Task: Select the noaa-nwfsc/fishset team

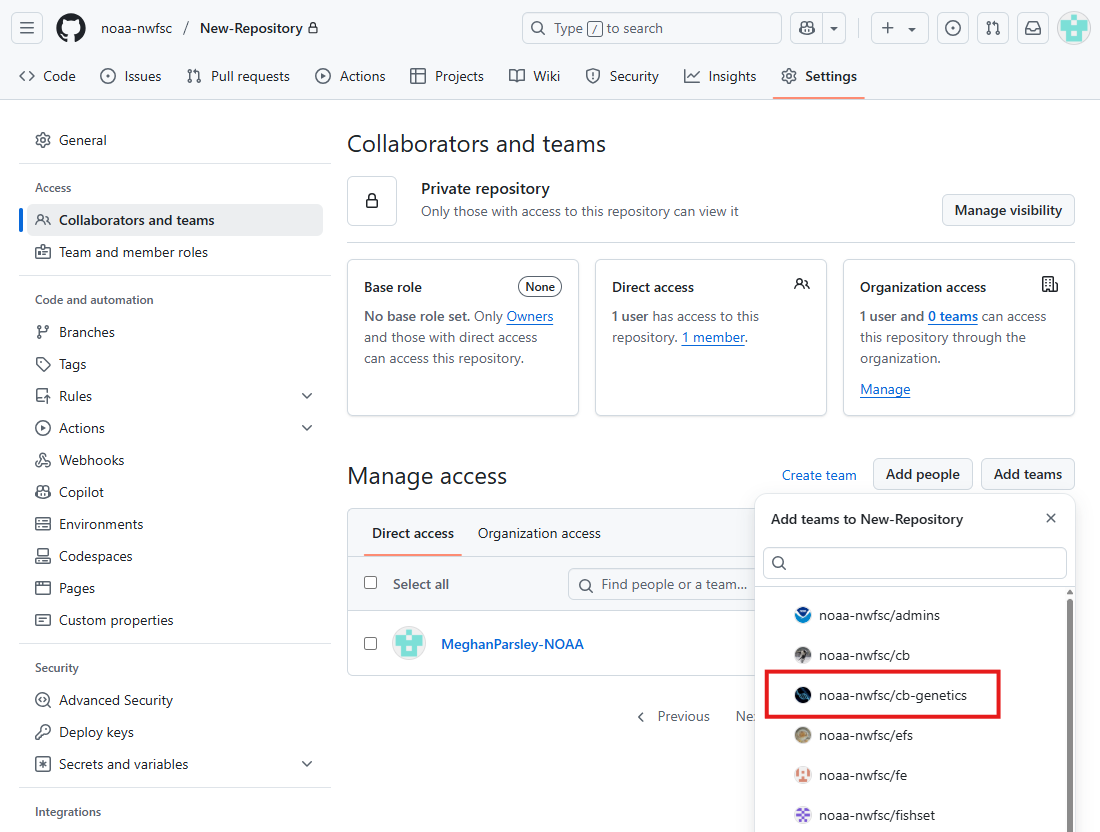Action: click(915, 815)
